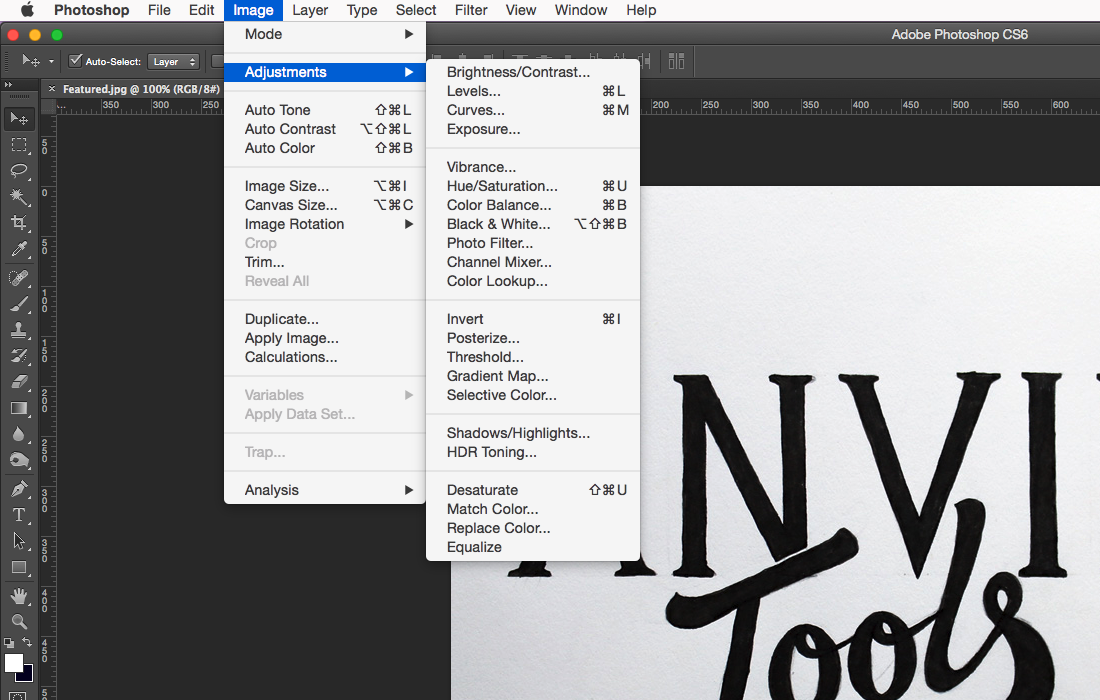Image resolution: width=1100 pixels, height=700 pixels.
Task: Choose Threshold adjustment
Action: click(x=533, y=357)
